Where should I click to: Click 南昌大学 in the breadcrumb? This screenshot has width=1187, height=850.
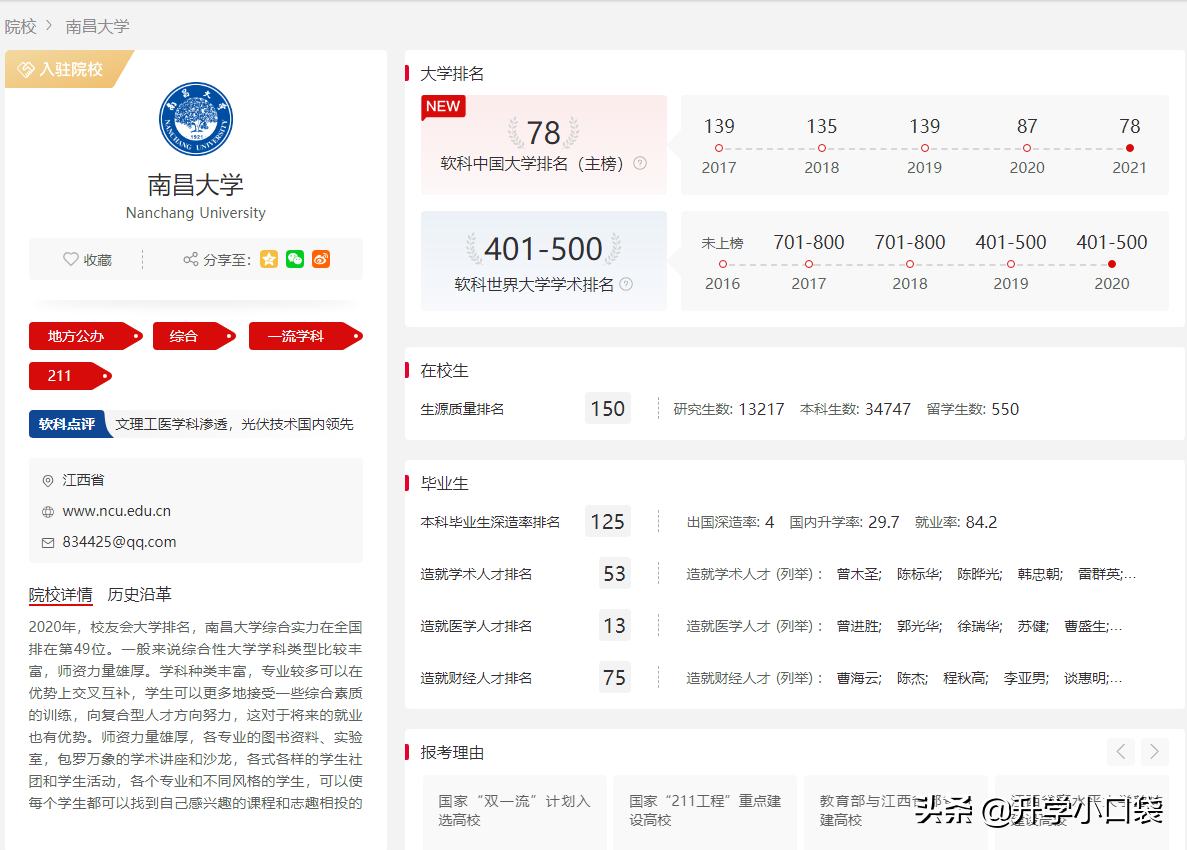click(x=97, y=26)
